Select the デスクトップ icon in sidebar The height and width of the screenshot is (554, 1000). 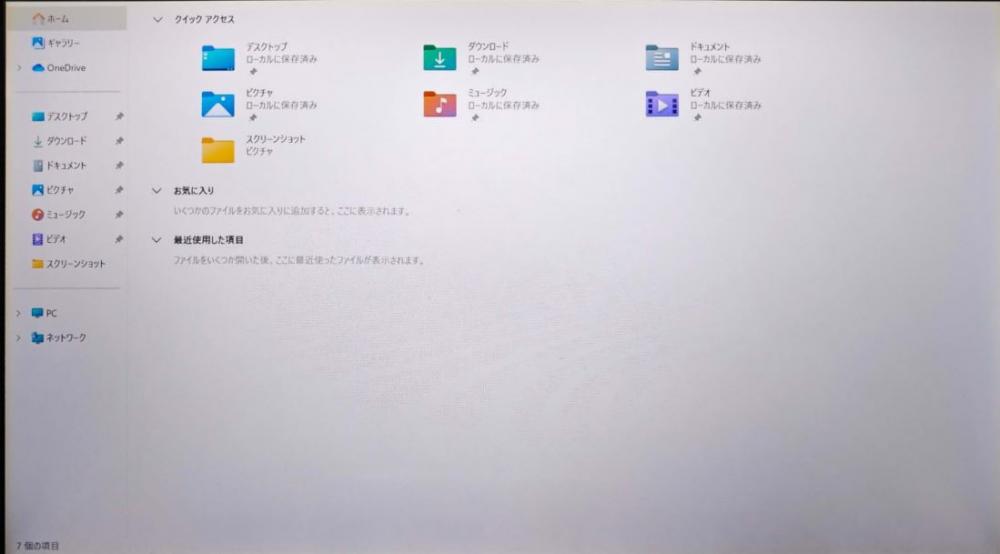pyautogui.click(x=38, y=117)
